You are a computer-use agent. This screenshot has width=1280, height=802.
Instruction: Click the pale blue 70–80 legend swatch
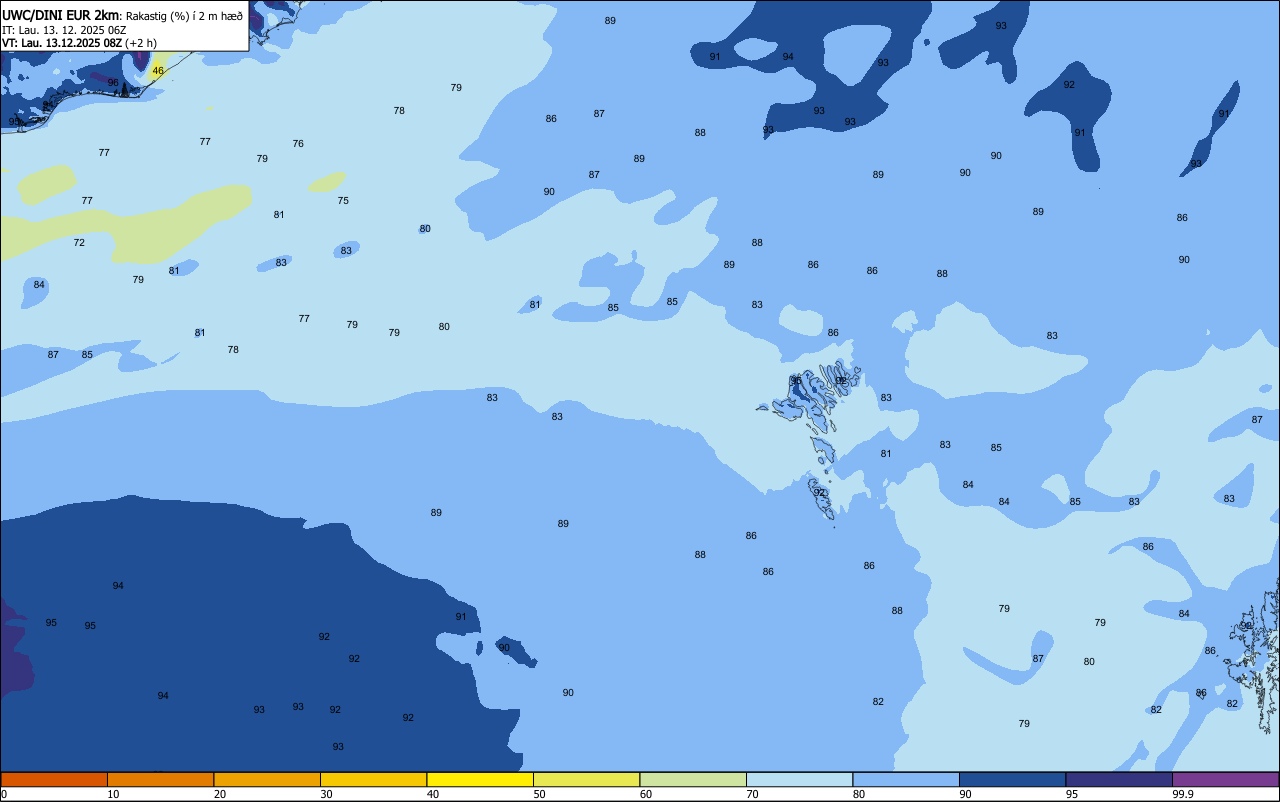coord(799,779)
